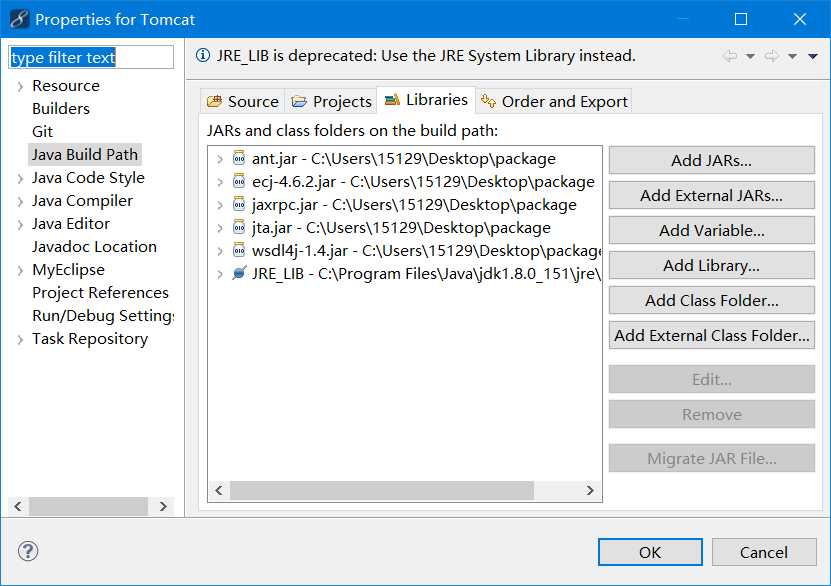The image size is (831, 586).
Task: Select Java Build Path page
Action: pyautogui.click(x=85, y=155)
